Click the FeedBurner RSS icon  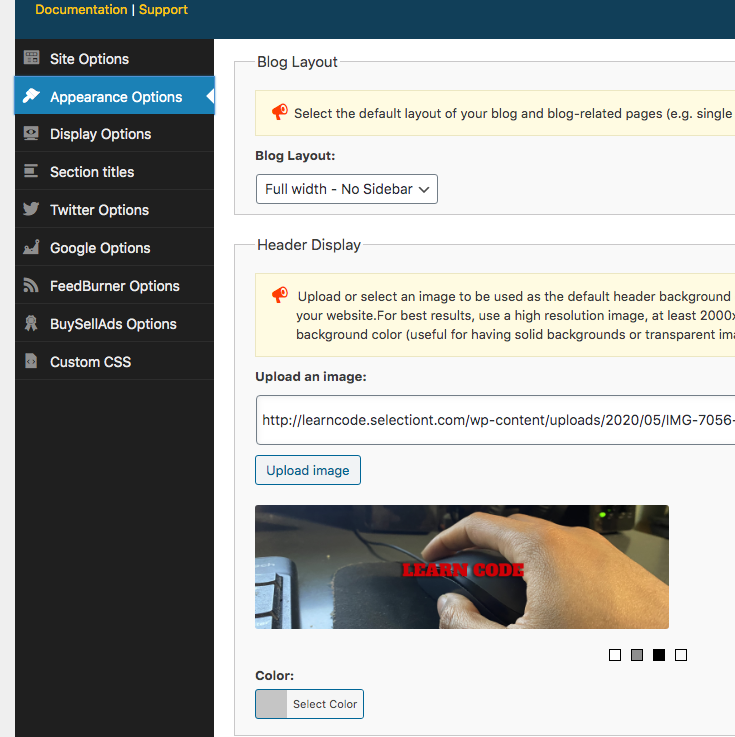[31, 285]
